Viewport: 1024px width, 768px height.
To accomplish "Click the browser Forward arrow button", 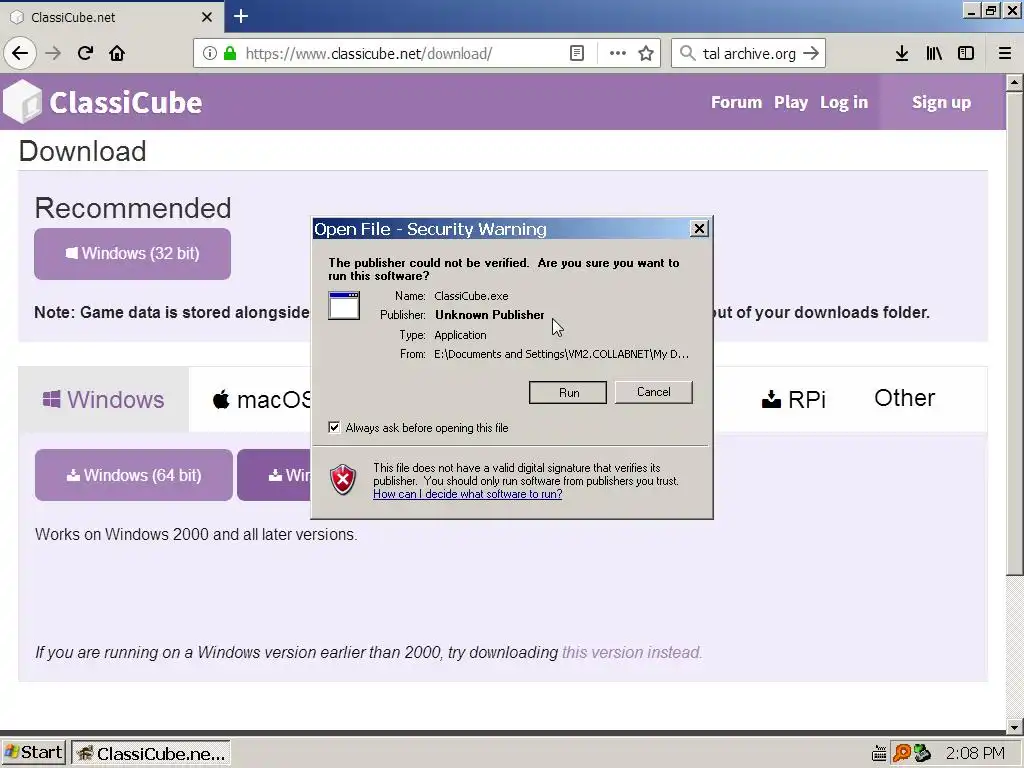I will (x=54, y=54).
